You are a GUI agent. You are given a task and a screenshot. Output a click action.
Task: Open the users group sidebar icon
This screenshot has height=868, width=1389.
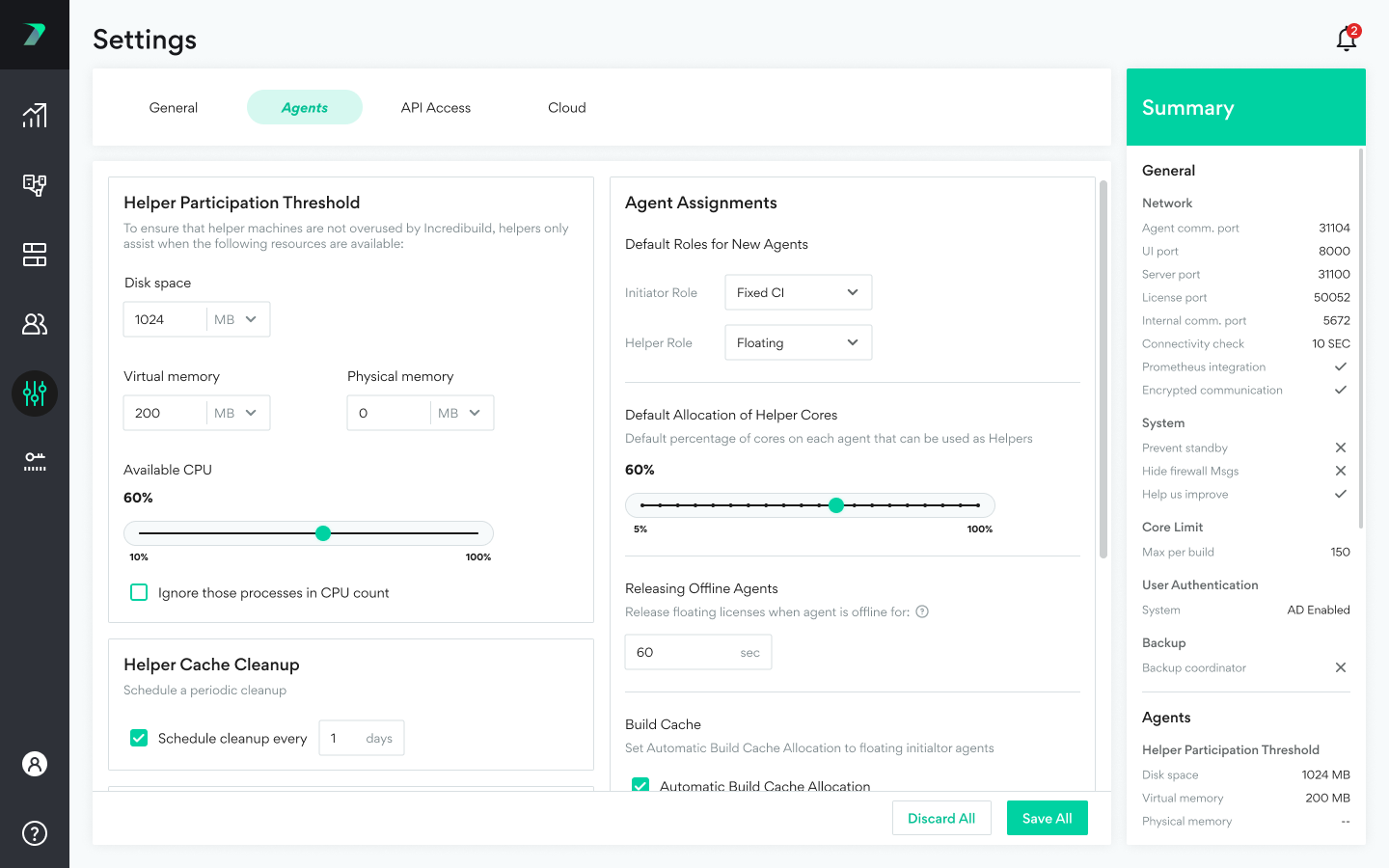pyautogui.click(x=35, y=324)
